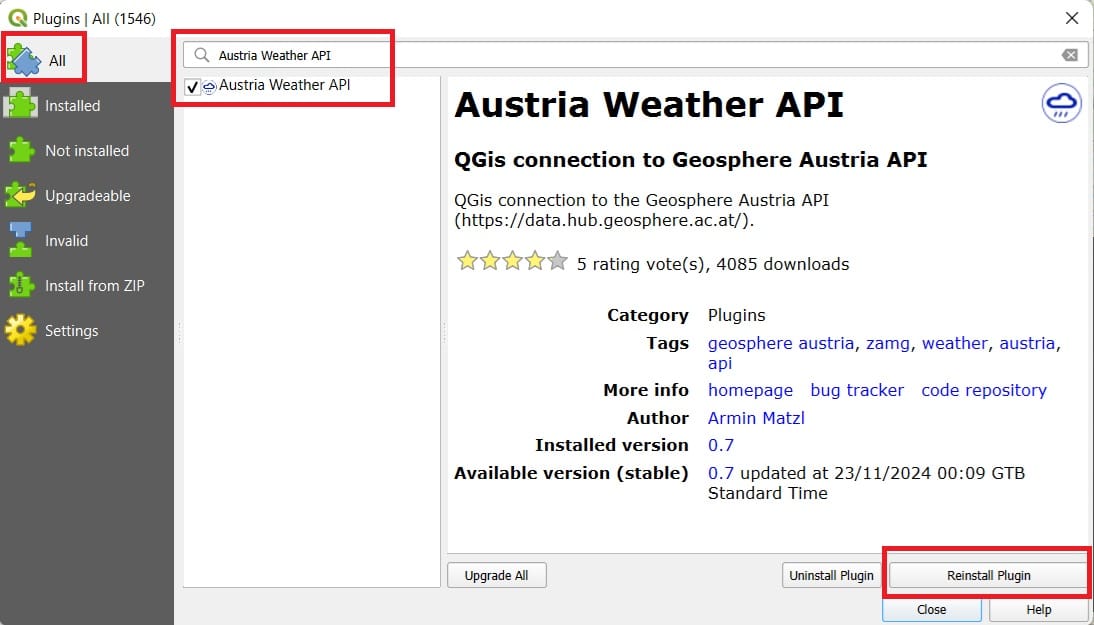Click the geosphere austria tag link
The width and height of the screenshot is (1094, 625).
pos(781,343)
